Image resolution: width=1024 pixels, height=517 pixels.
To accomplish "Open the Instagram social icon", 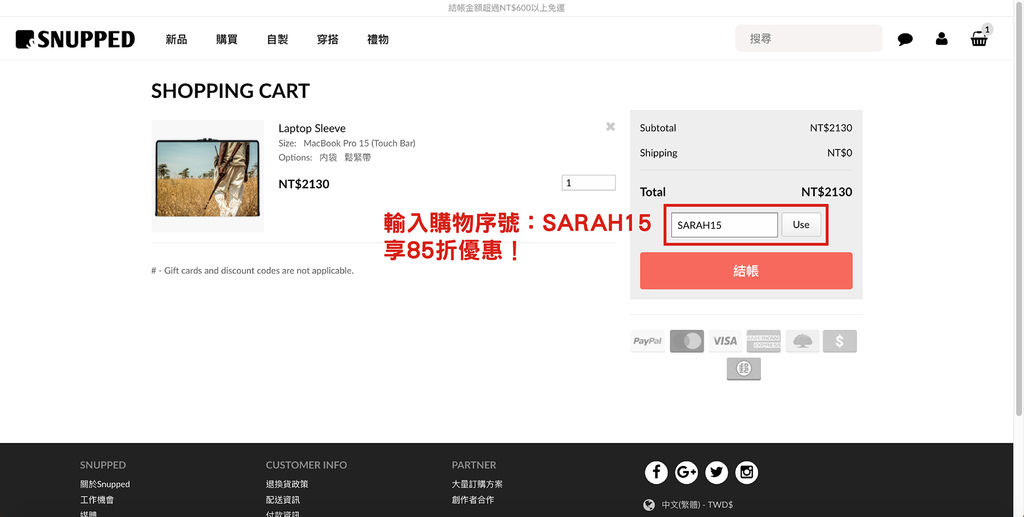I will pyautogui.click(x=746, y=472).
